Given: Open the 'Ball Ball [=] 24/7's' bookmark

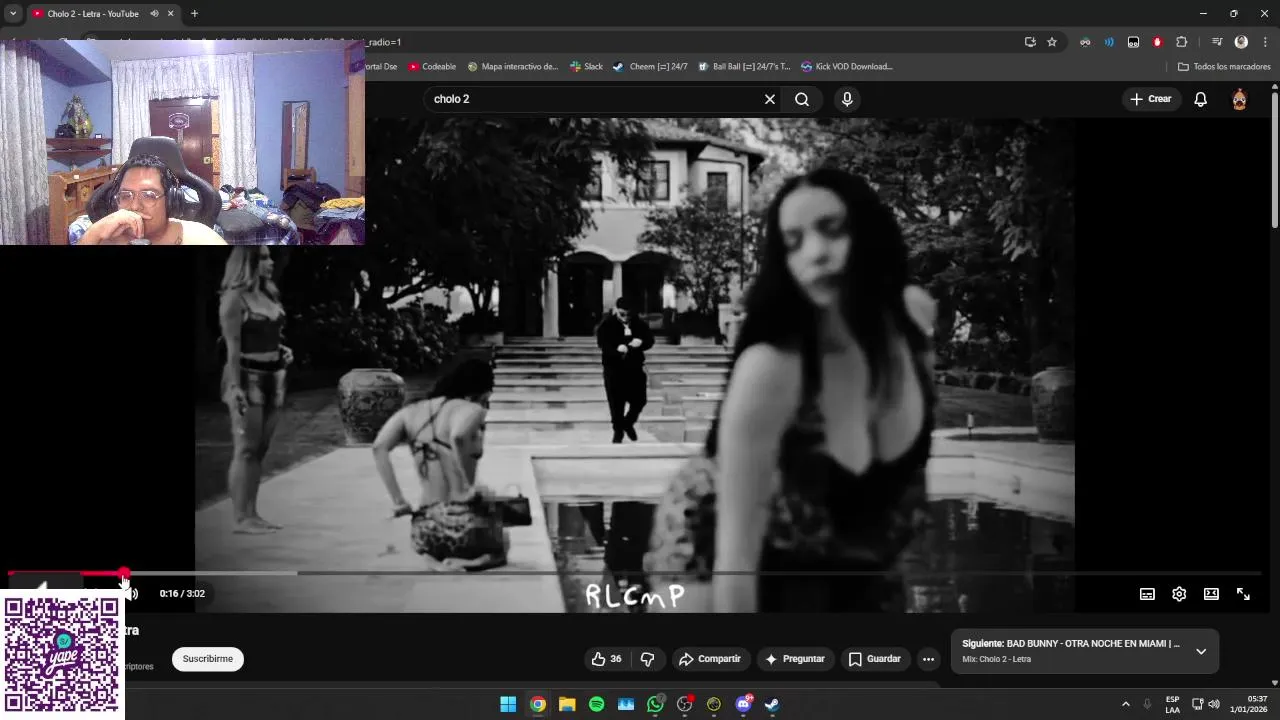Looking at the screenshot, I should (x=744, y=67).
